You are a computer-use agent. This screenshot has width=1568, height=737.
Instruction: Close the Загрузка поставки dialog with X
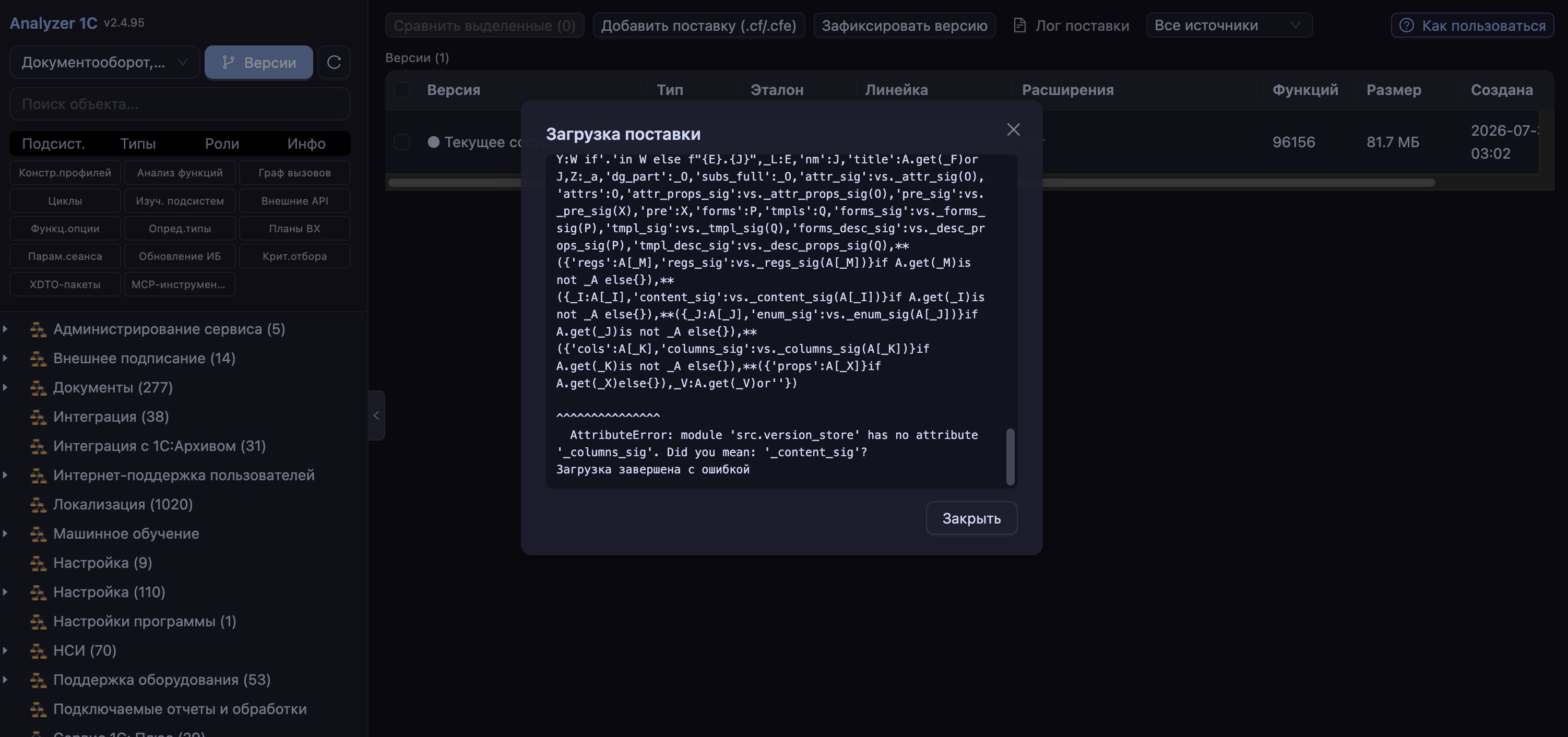pos(1014,129)
